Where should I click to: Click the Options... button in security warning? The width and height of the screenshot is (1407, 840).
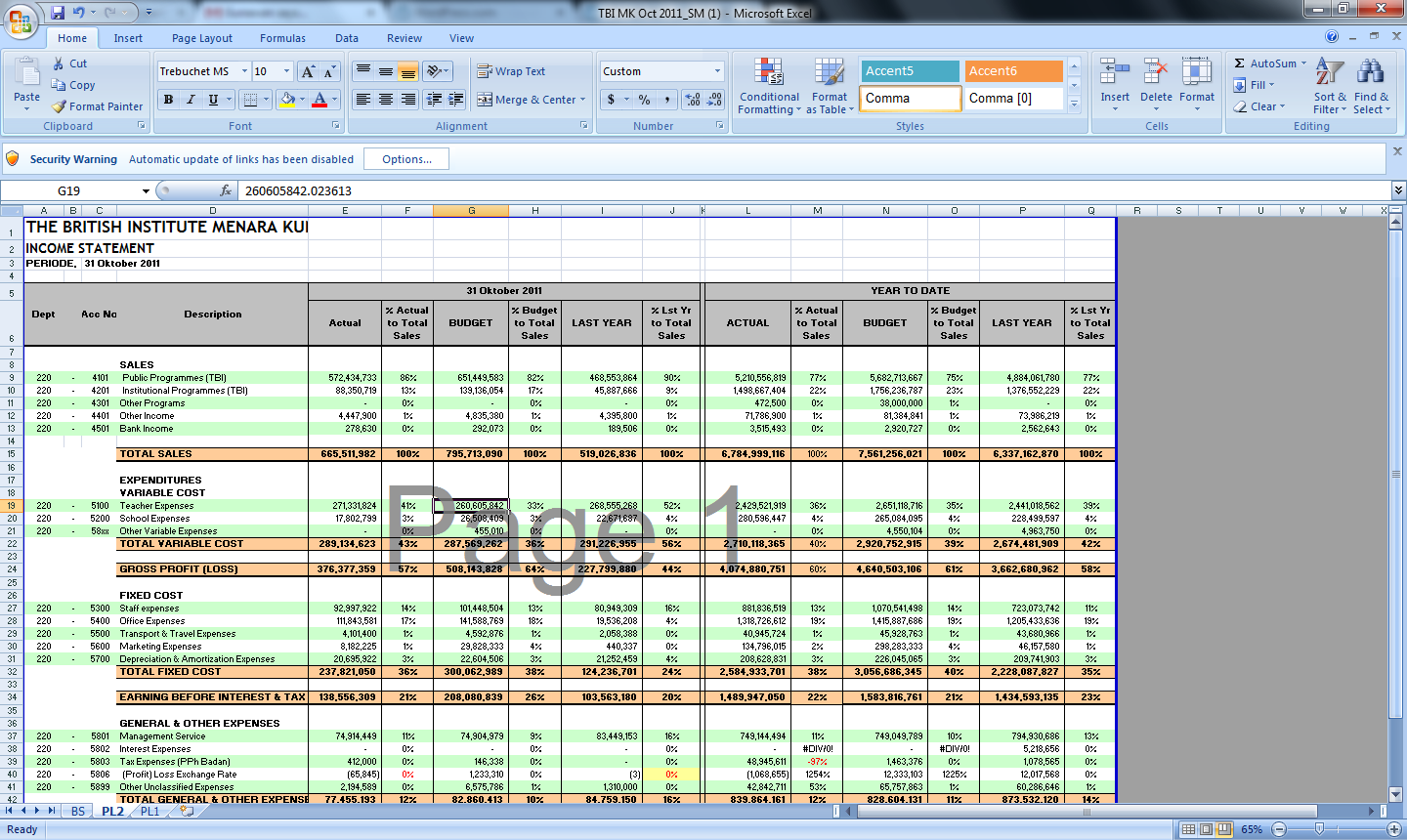[x=406, y=159]
